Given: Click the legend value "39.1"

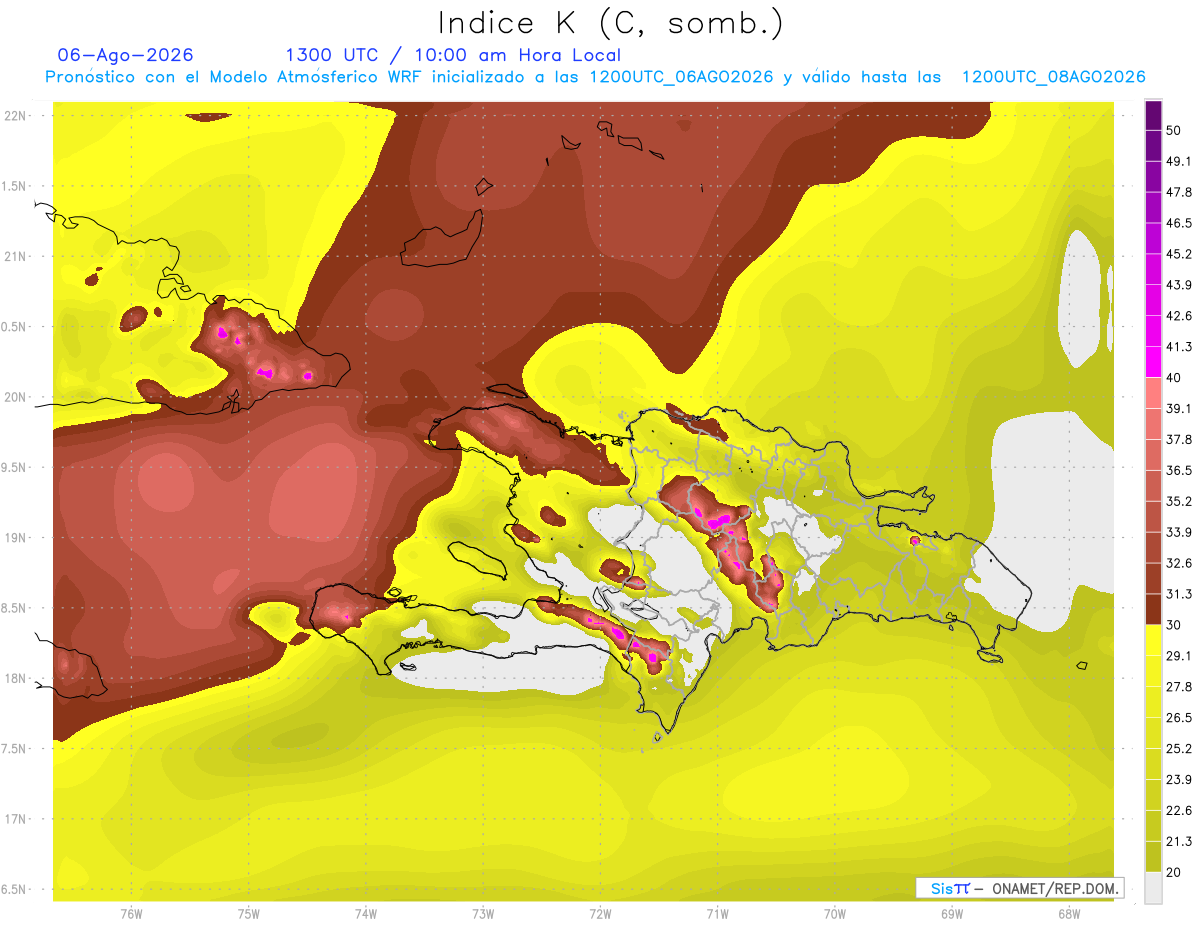Looking at the screenshot, I should 1178,408.
